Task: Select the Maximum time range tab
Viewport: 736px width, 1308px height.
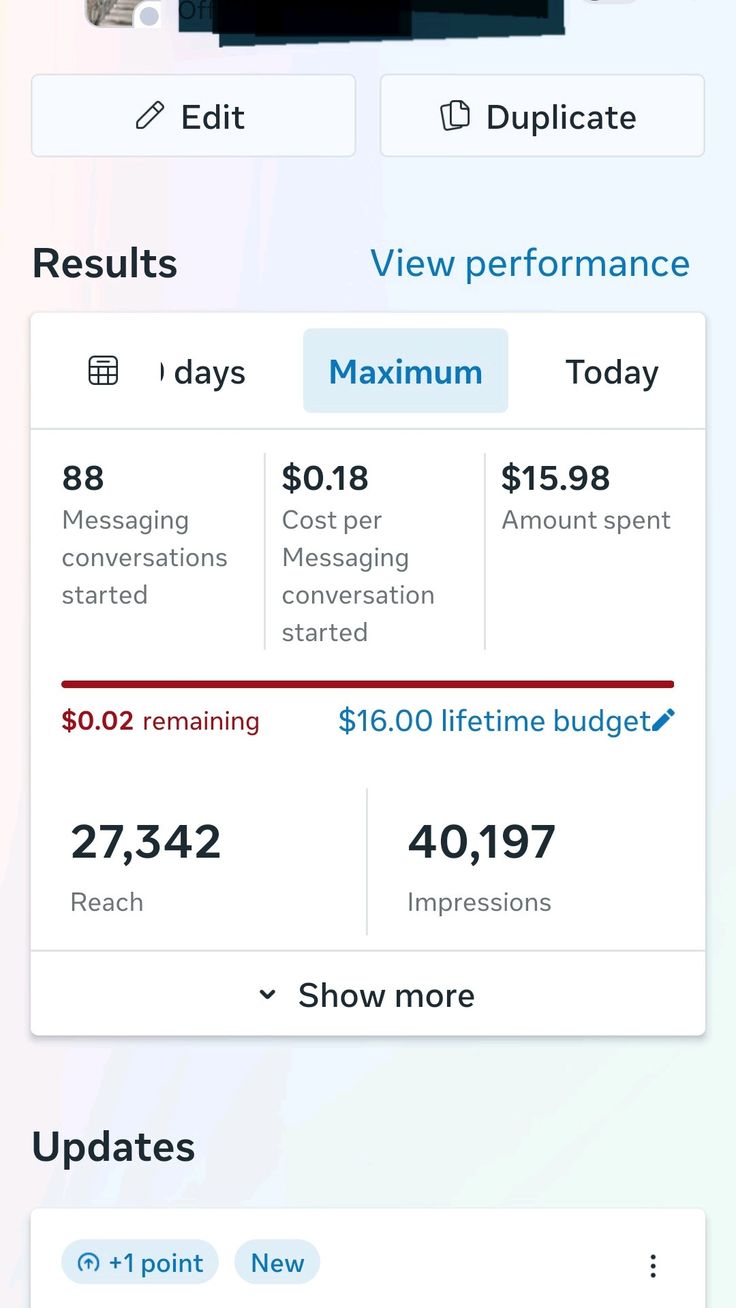Action: 405,371
